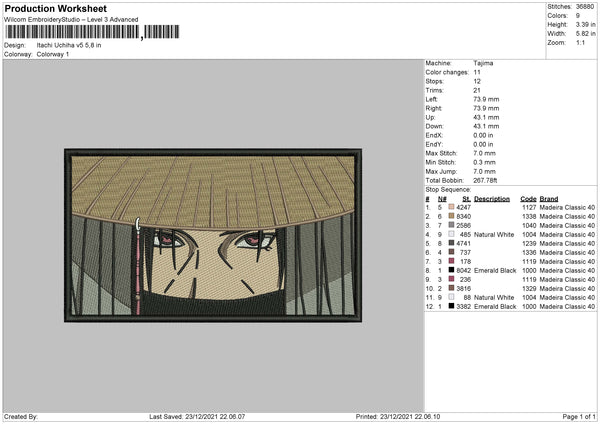Click the 'Description' column header
The image size is (600, 424).
492,199
